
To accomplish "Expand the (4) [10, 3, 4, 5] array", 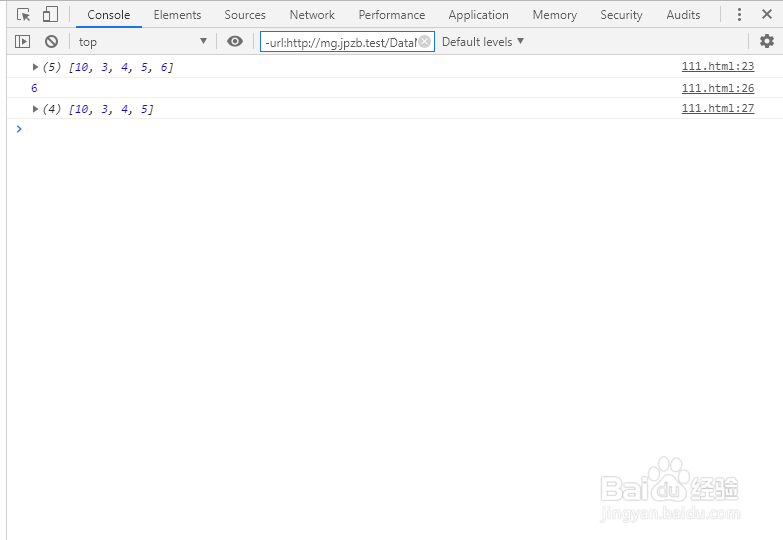I will pyautogui.click(x=35, y=109).
